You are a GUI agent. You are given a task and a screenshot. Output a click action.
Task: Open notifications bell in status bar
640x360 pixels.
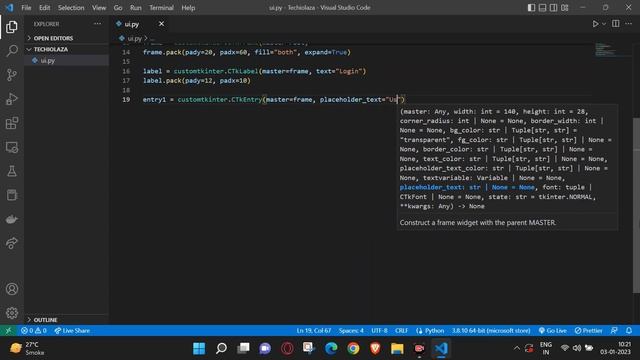tap(629, 331)
